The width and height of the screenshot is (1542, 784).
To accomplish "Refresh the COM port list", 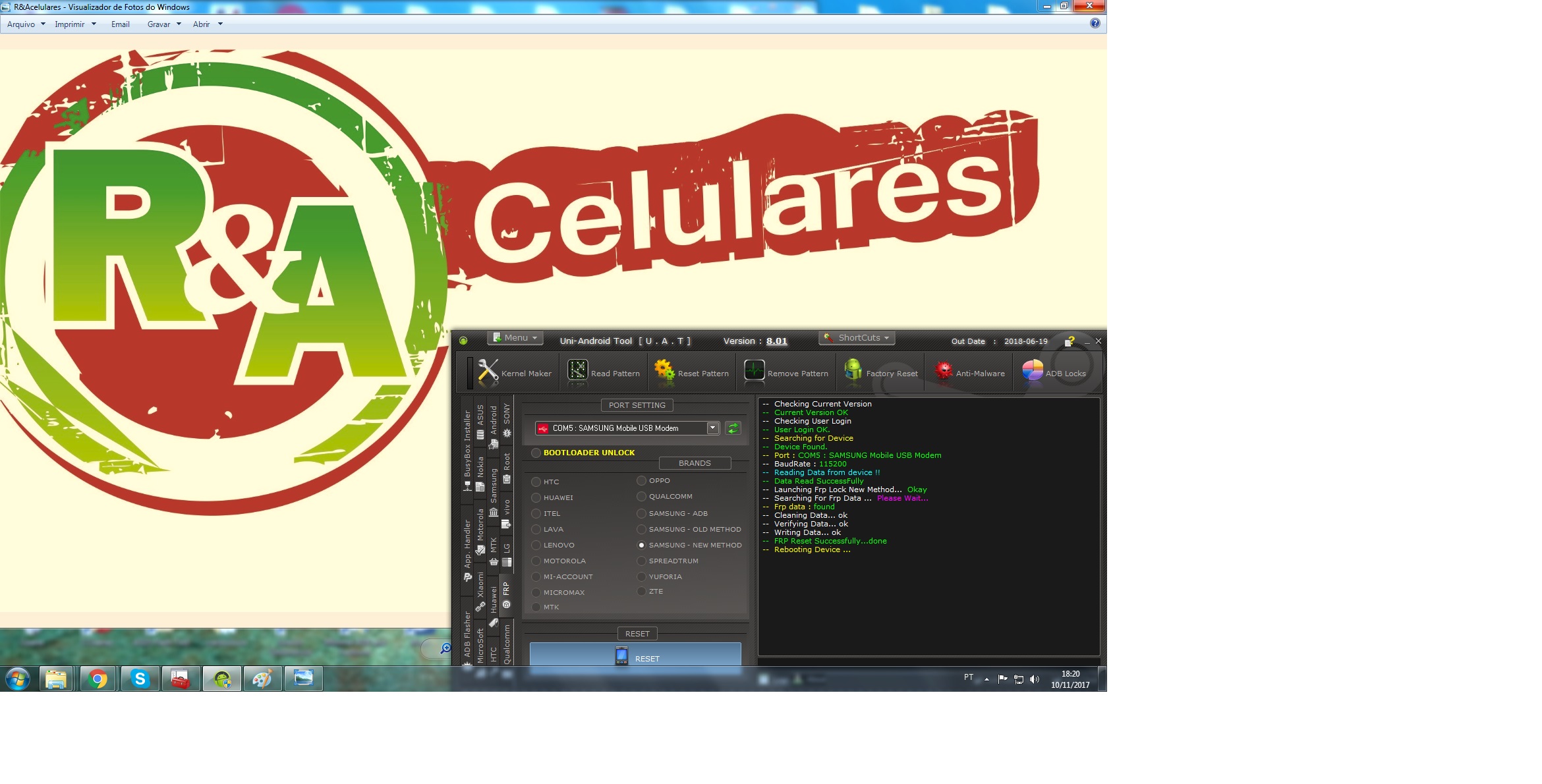I will (733, 428).
